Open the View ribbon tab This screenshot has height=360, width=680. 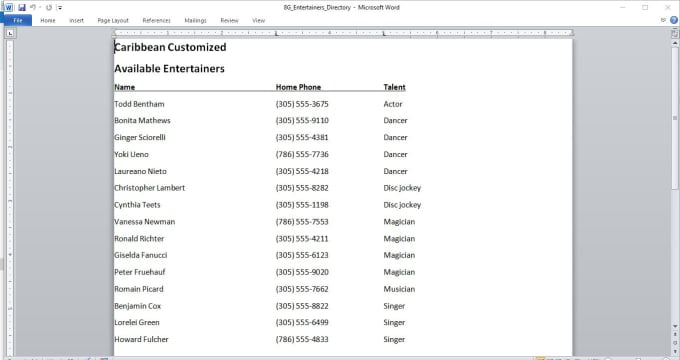click(258, 20)
